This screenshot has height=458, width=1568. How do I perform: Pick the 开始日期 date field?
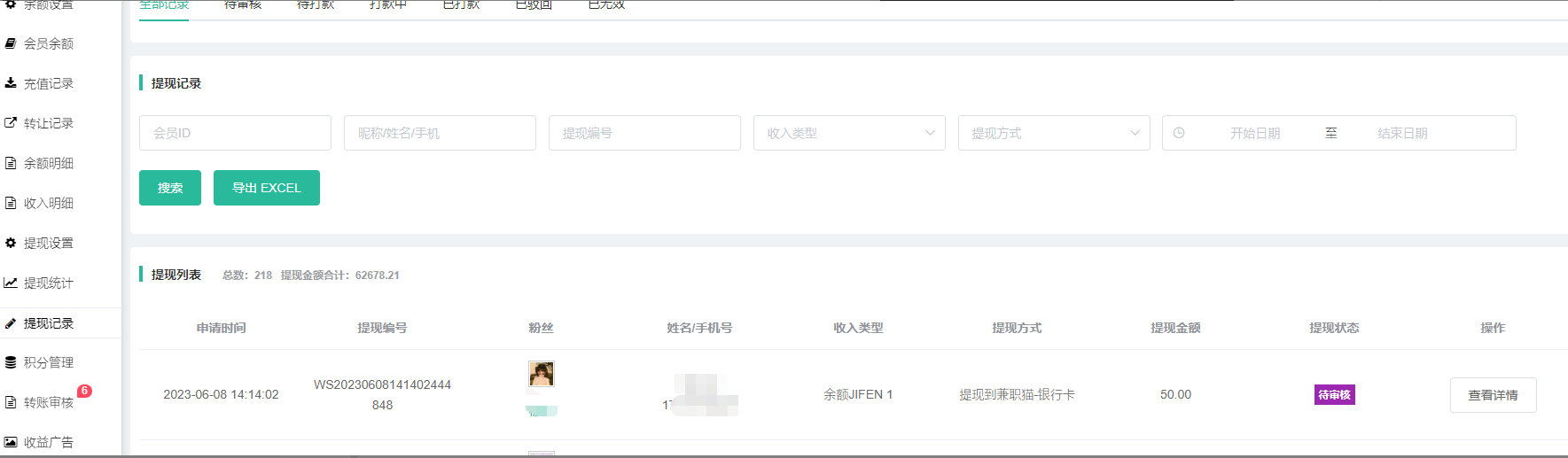[x=1254, y=133]
